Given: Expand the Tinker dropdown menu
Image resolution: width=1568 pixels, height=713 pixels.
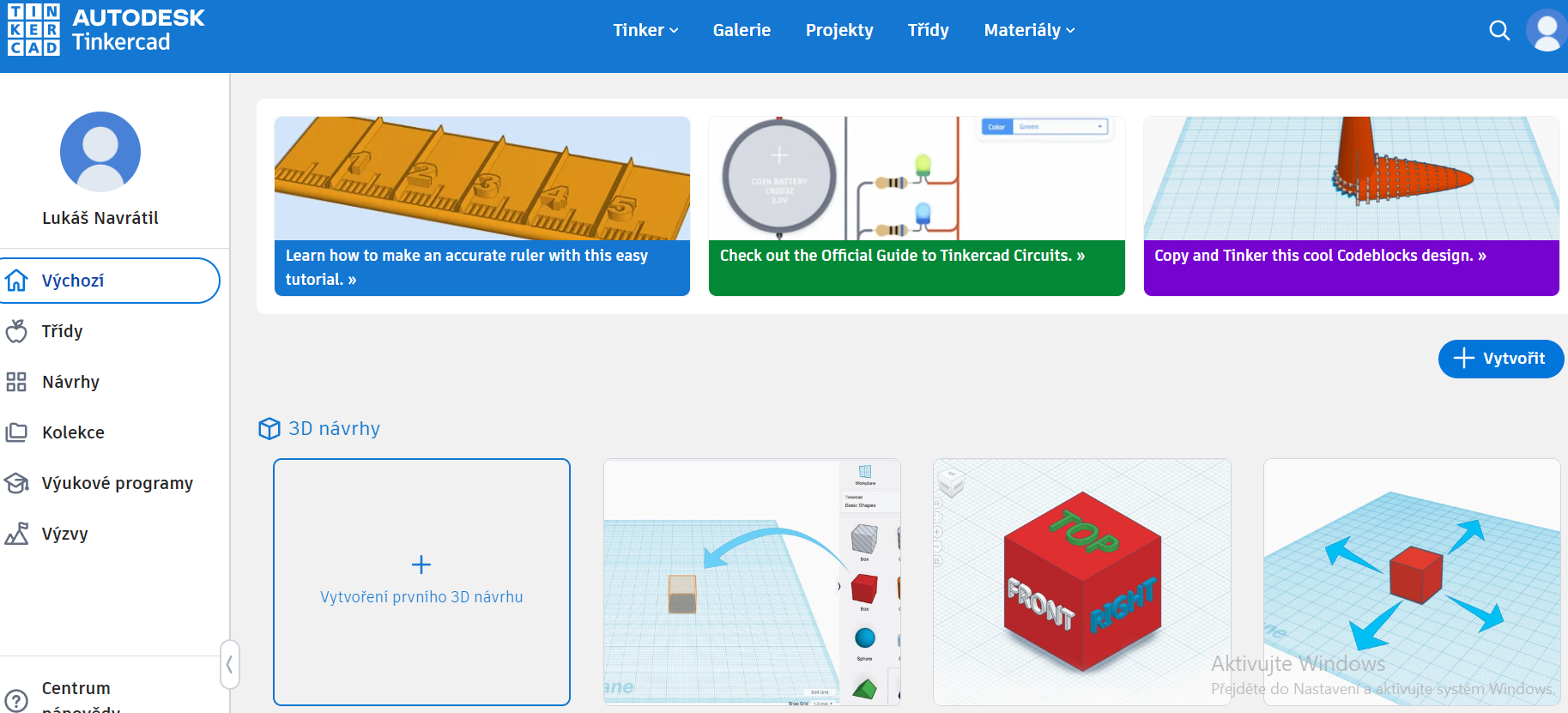Looking at the screenshot, I should coord(645,30).
